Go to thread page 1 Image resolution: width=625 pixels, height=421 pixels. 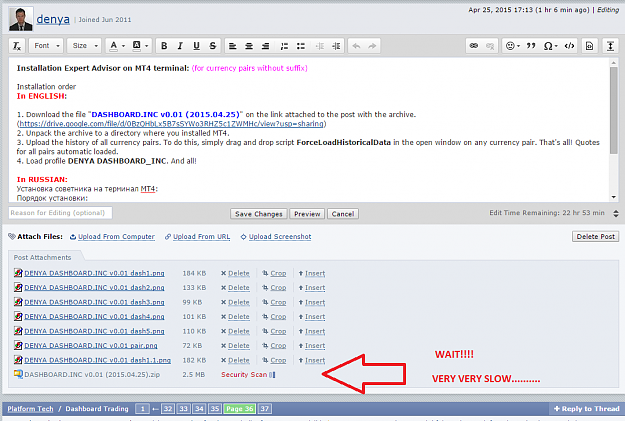pos(142,409)
